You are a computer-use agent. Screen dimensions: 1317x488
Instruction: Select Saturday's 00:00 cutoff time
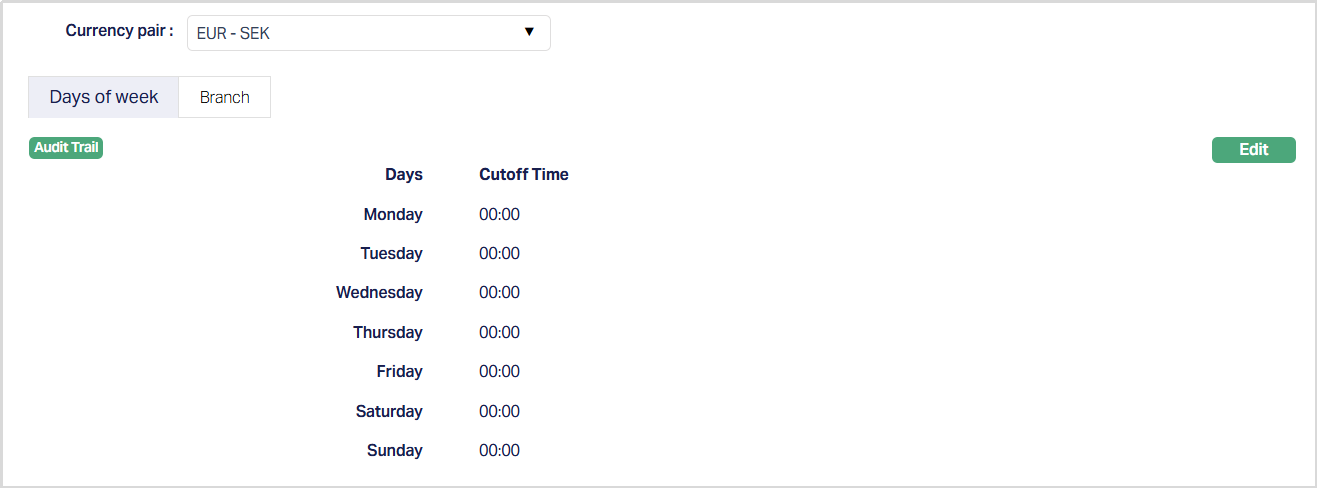[499, 411]
